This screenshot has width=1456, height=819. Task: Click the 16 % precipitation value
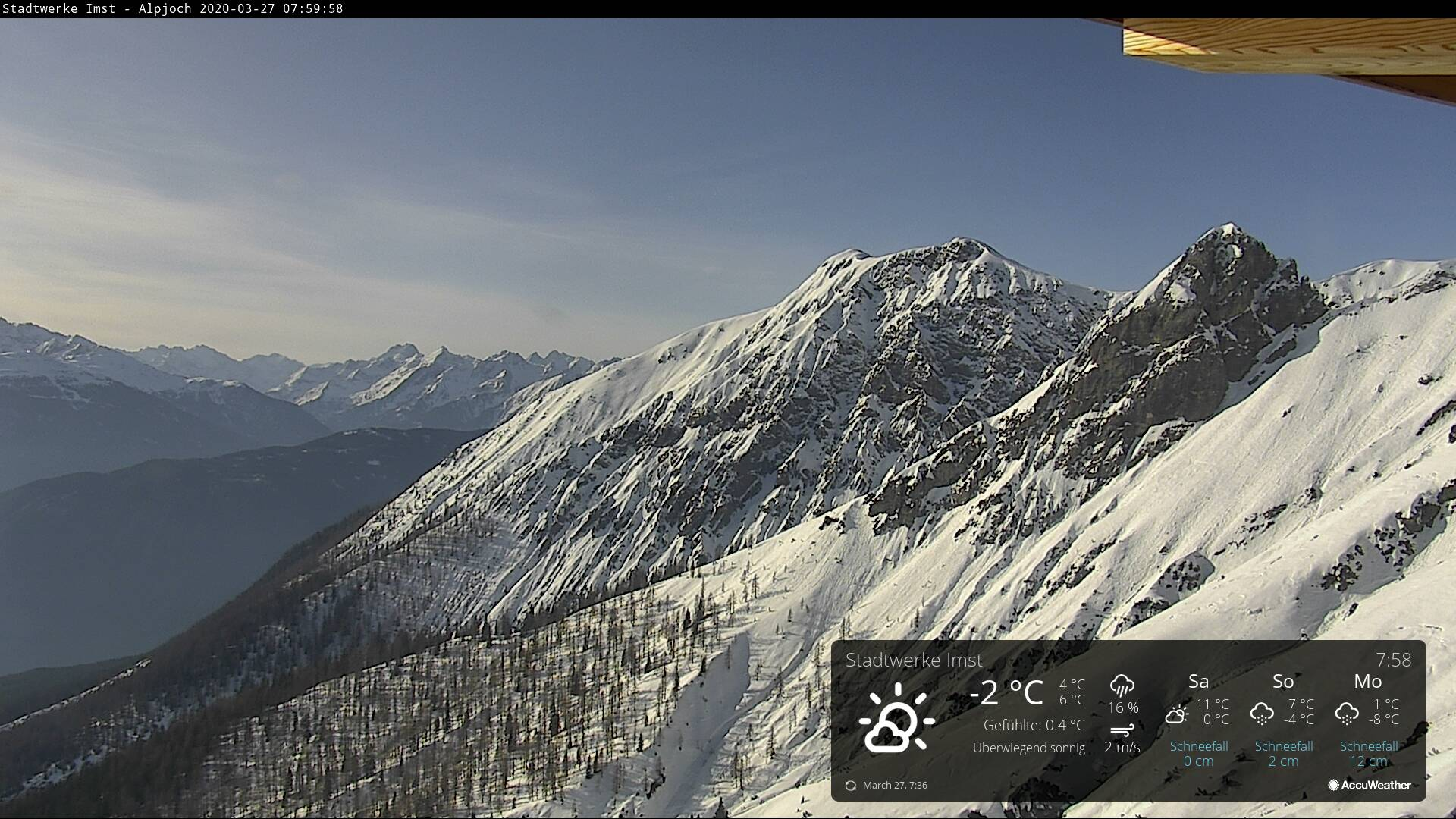[1123, 708]
